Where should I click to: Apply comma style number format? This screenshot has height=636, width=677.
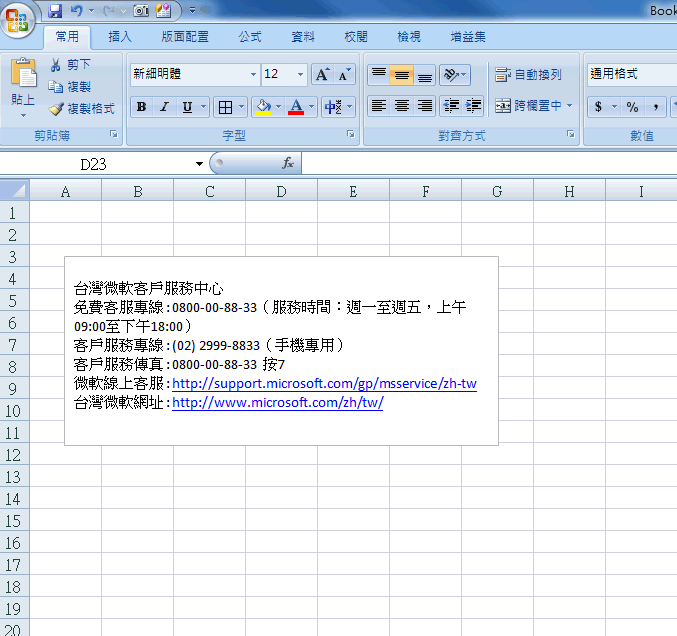[x=656, y=107]
